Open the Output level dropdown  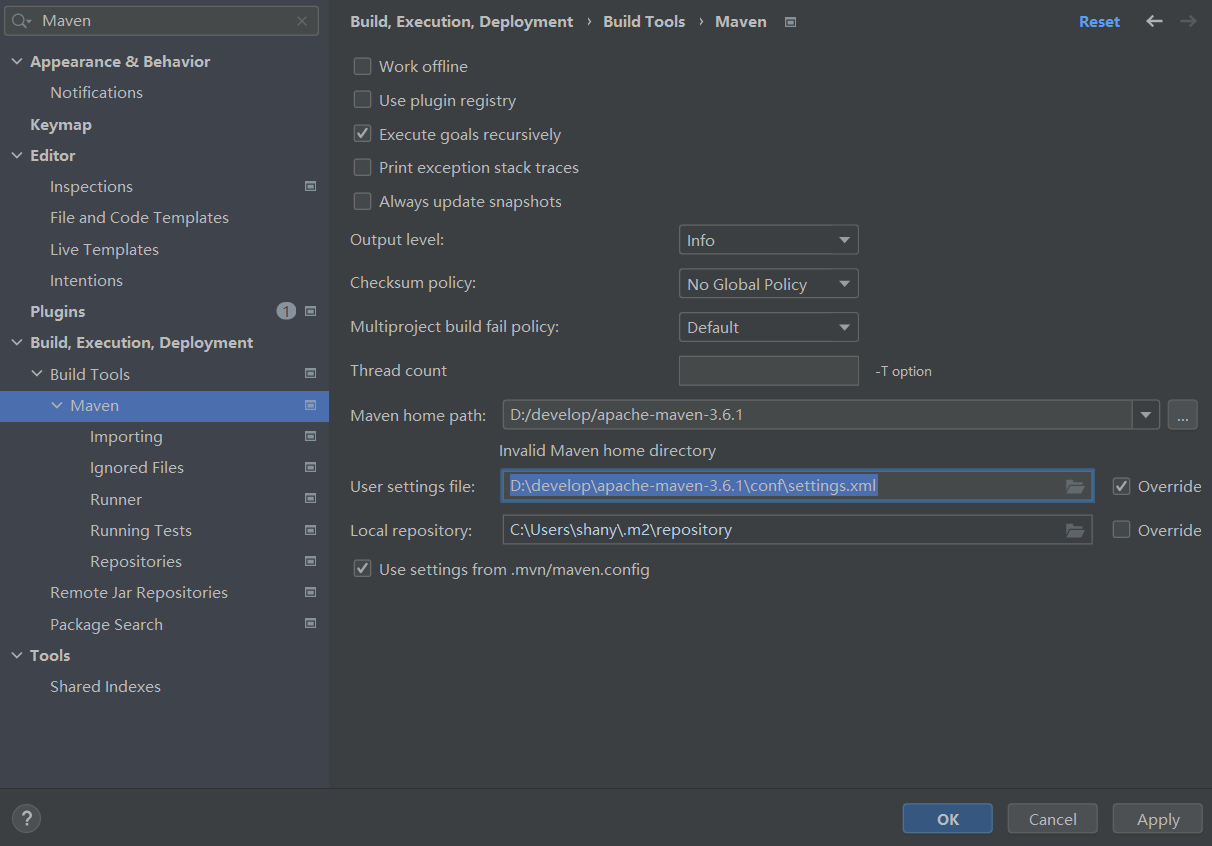coord(768,240)
